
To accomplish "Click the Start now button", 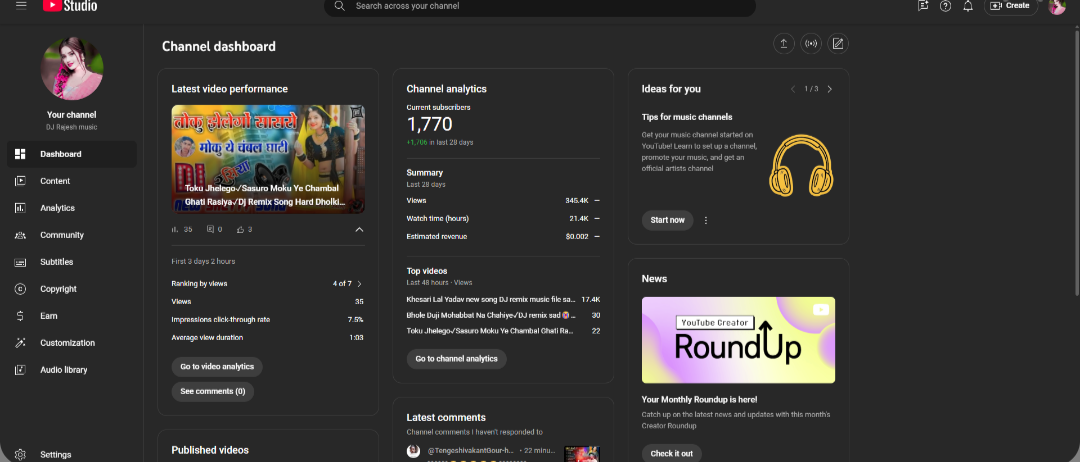I will [x=667, y=220].
